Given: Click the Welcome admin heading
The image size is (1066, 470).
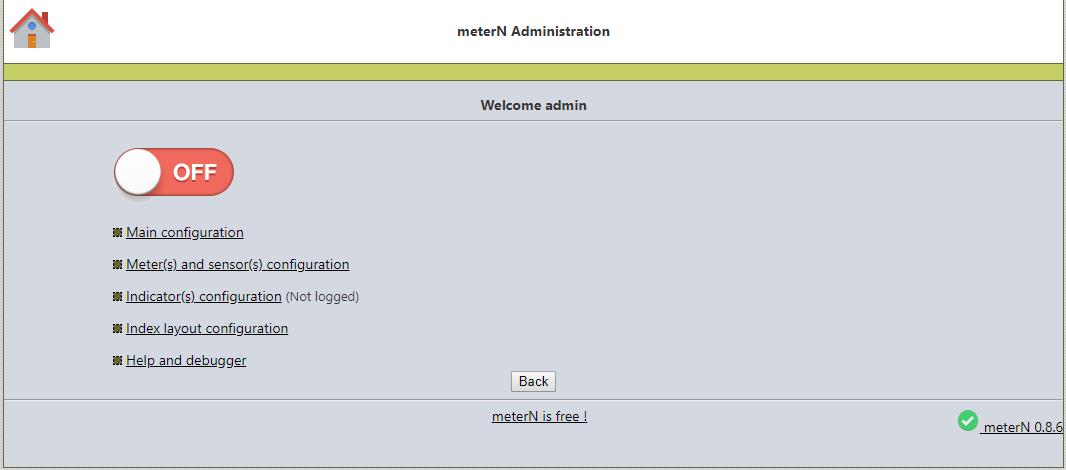Looking at the screenshot, I should [534, 105].
